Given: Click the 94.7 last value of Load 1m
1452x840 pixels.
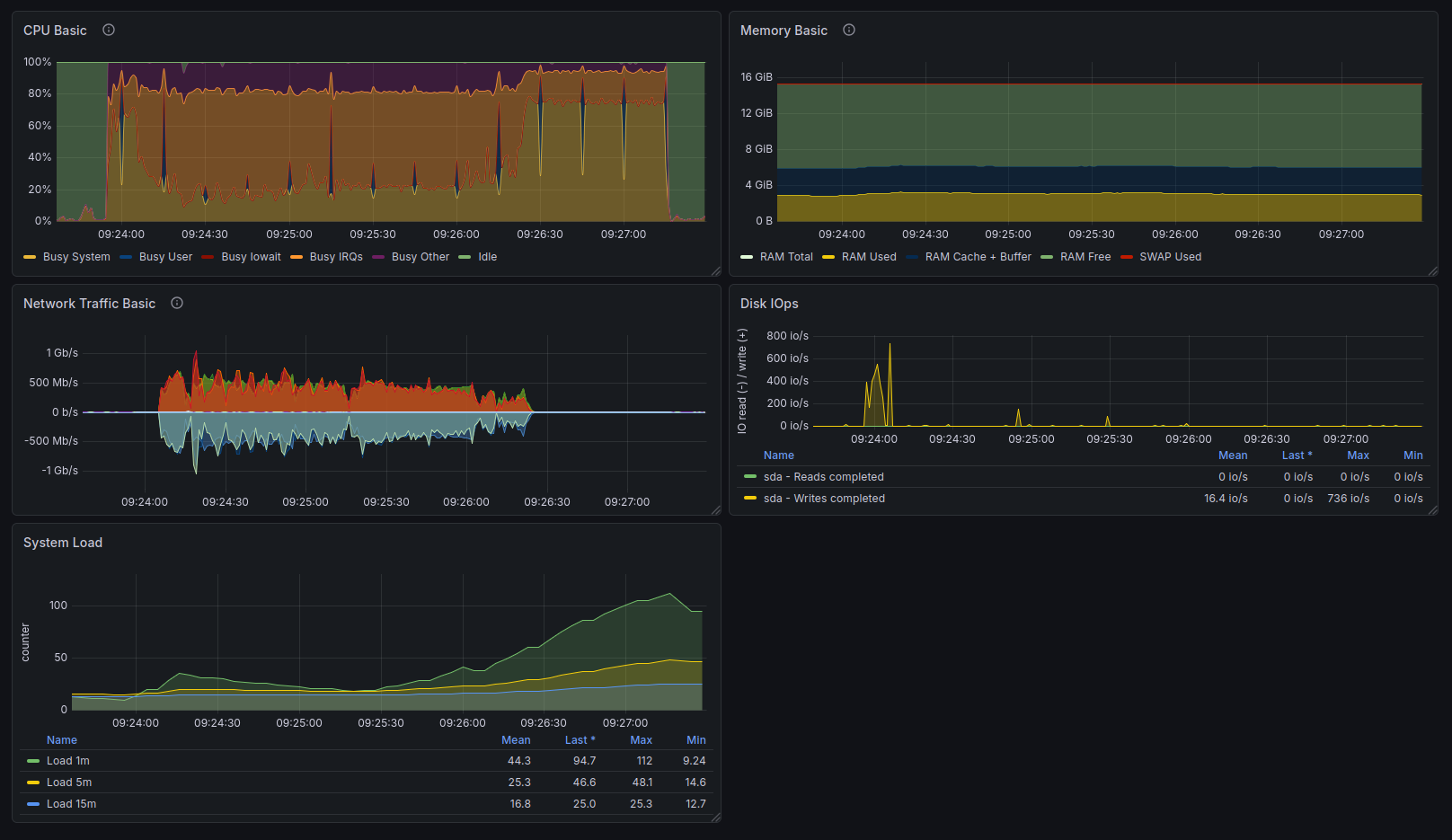Looking at the screenshot, I should (584, 761).
